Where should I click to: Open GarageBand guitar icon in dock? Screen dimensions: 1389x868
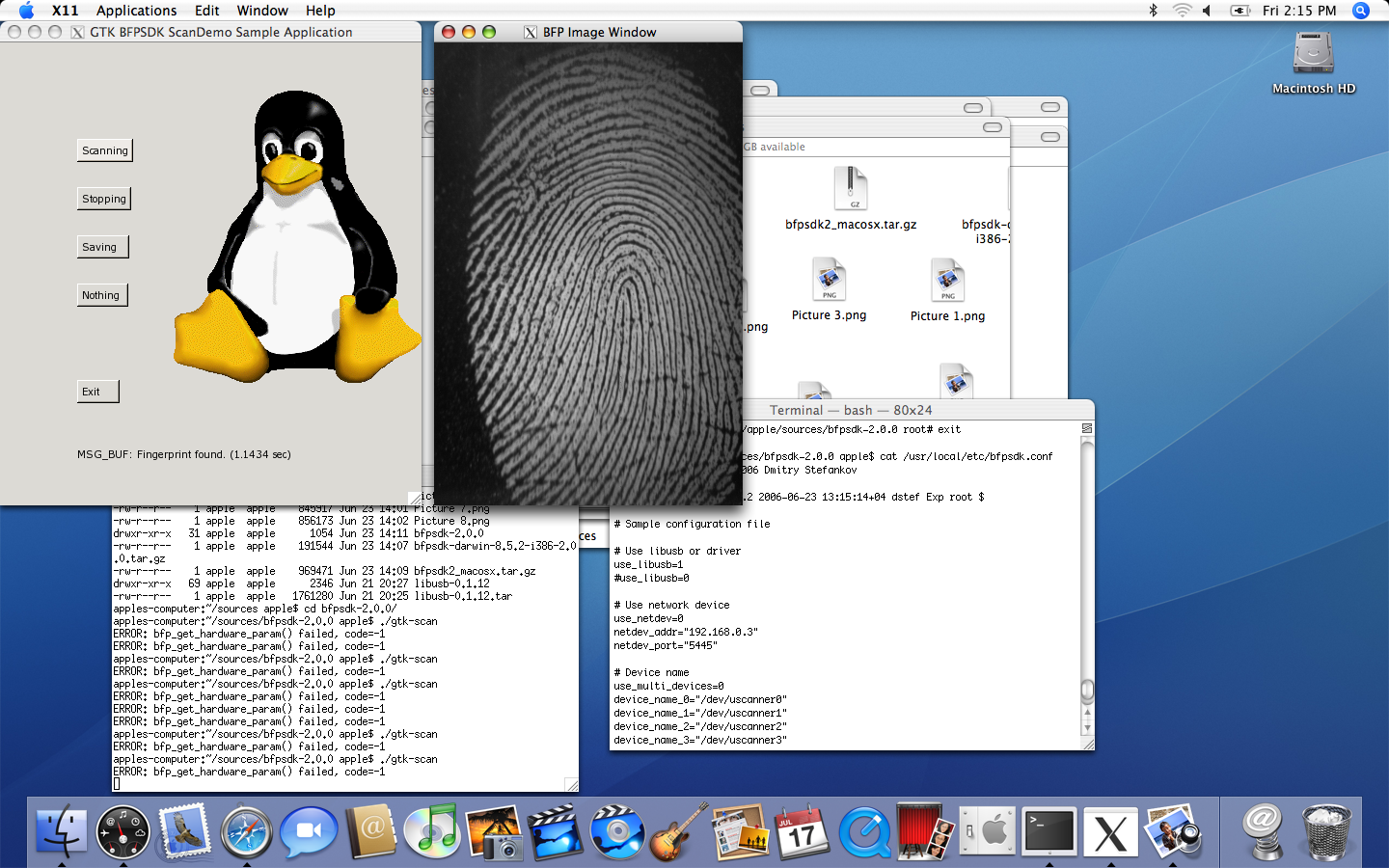(679, 831)
